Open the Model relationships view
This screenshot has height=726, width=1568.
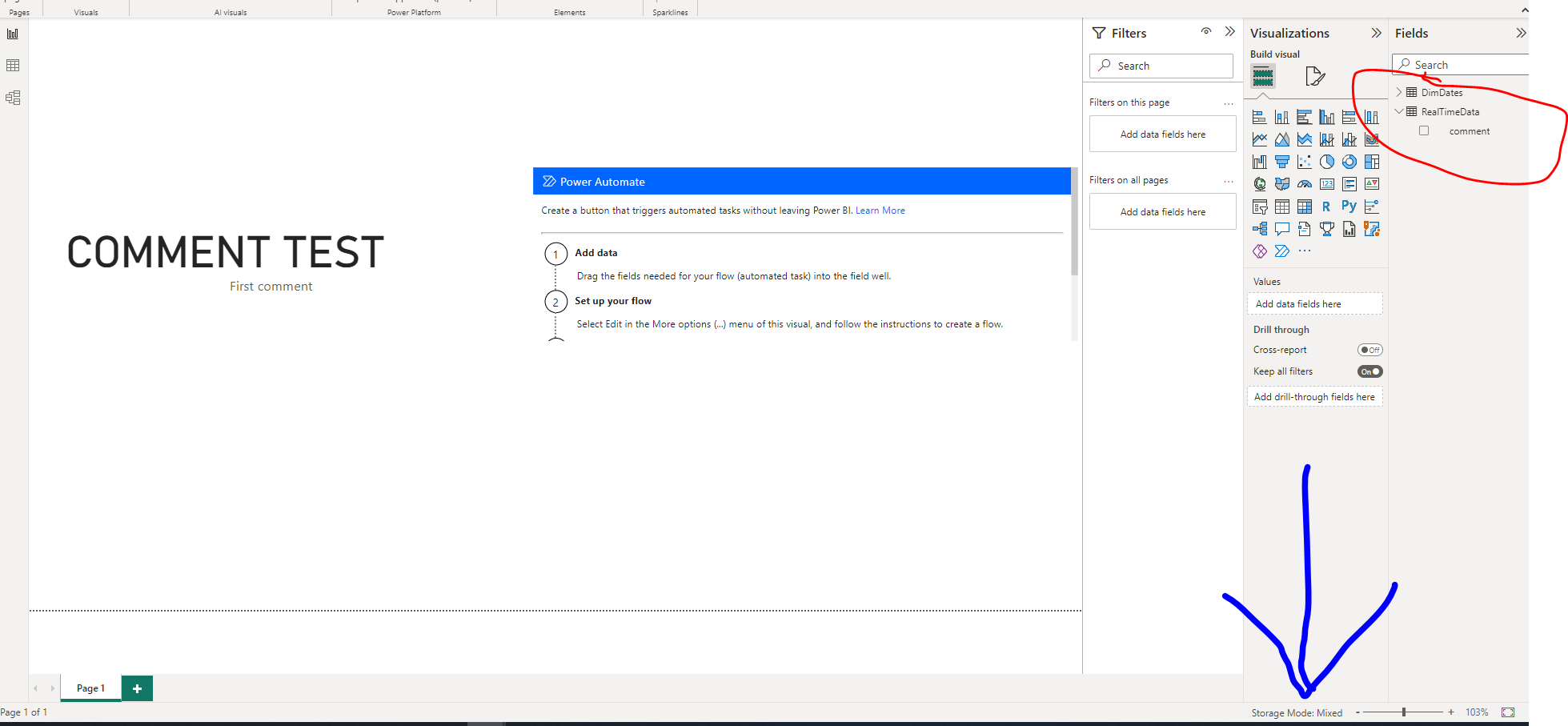click(13, 98)
